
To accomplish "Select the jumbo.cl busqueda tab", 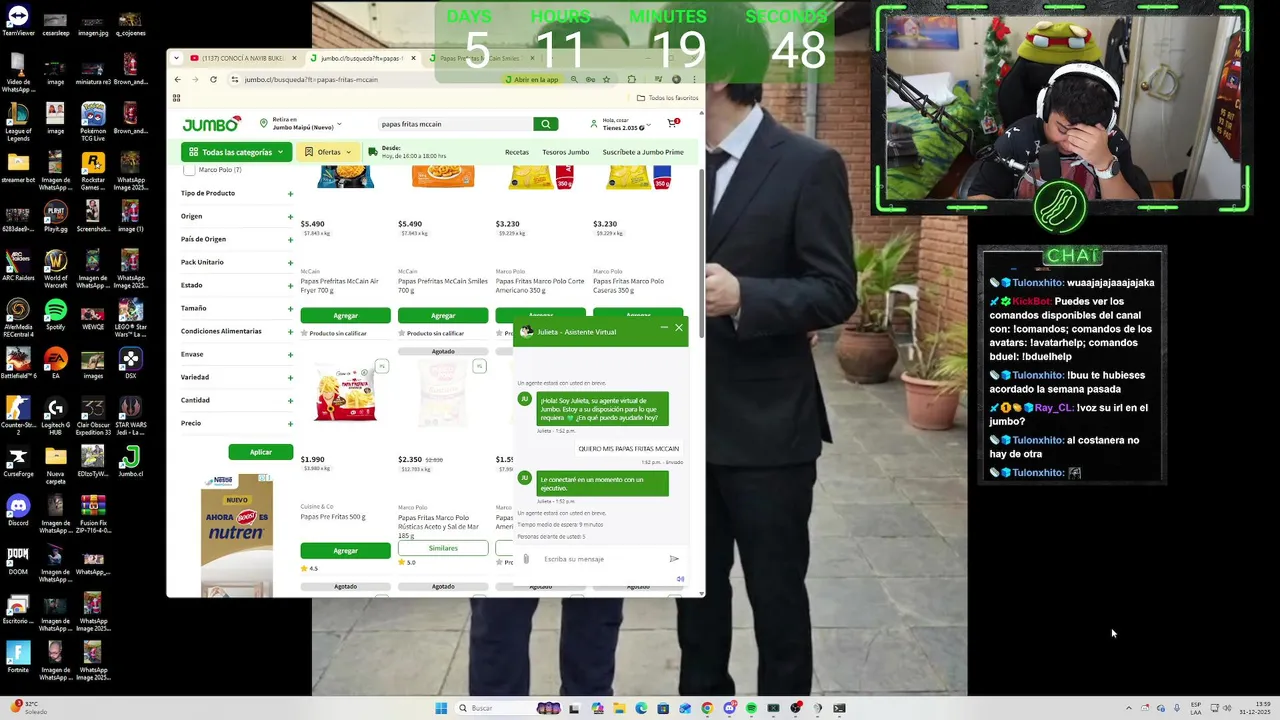I will [361, 58].
